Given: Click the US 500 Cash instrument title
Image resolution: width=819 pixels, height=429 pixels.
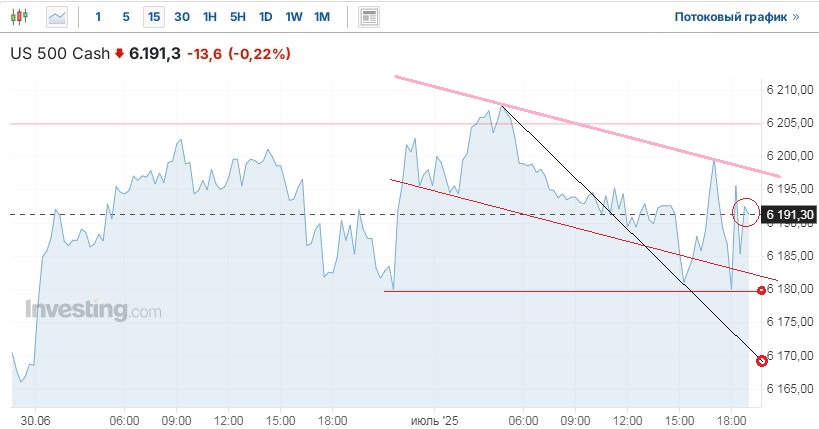Looking at the screenshot, I should pyautogui.click(x=59, y=54).
